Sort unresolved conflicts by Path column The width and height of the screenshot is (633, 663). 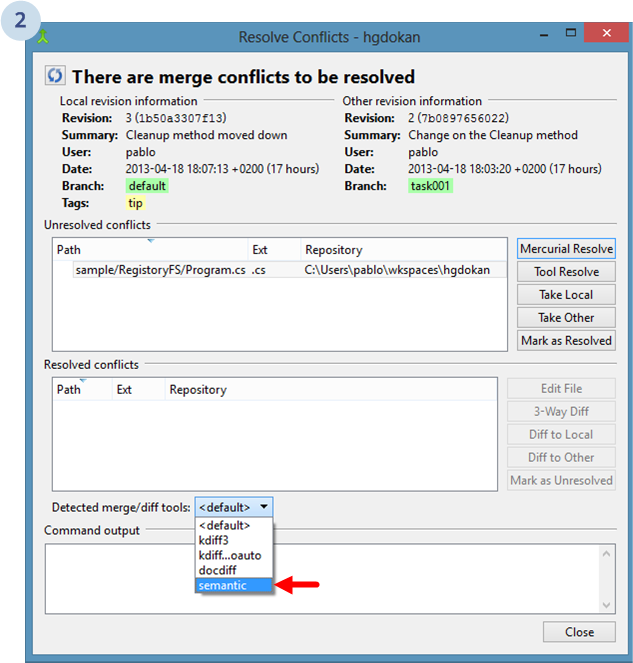coord(151,249)
